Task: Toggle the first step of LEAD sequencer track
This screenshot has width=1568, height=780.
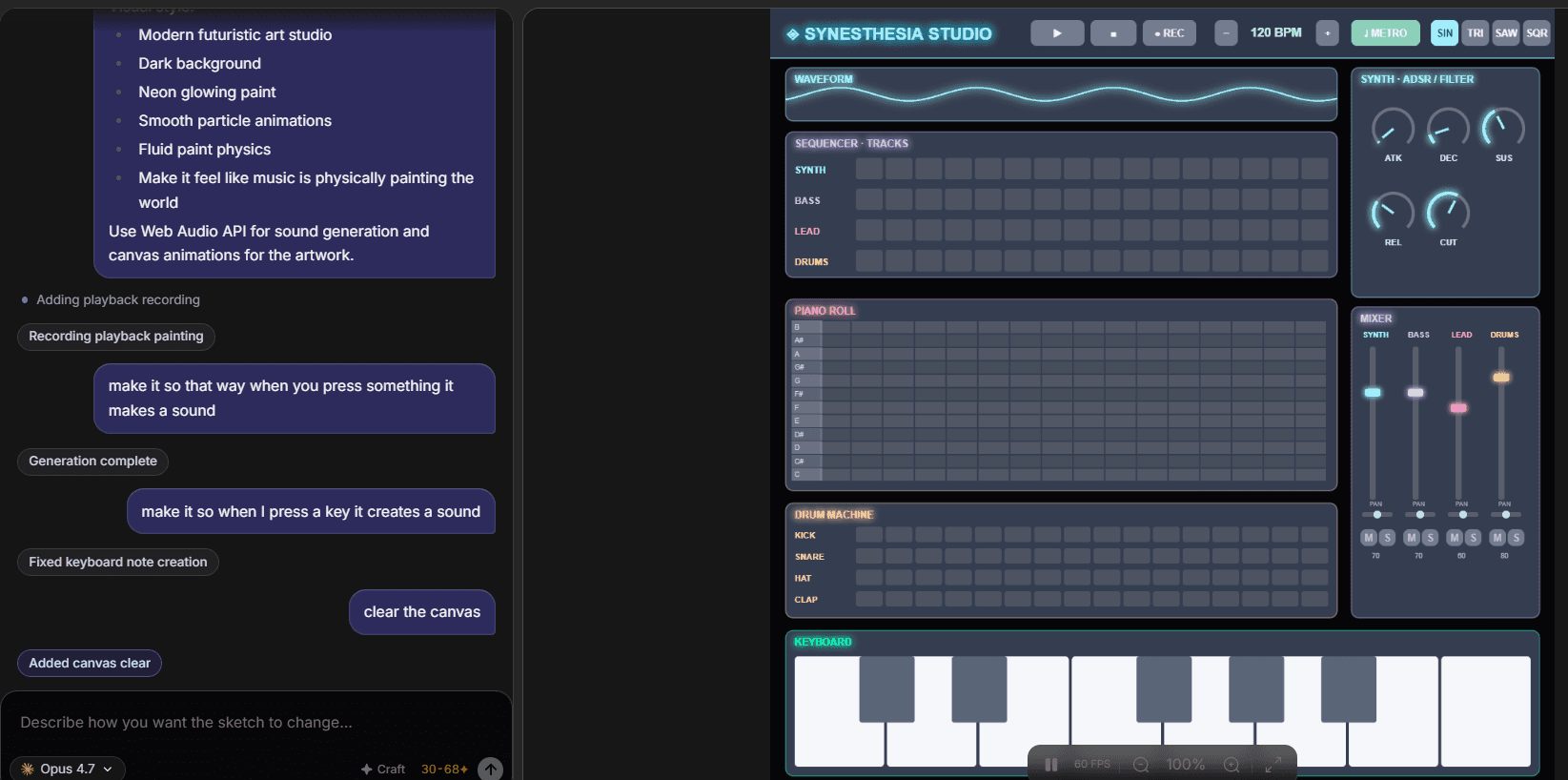Action: (x=869, y=230)
